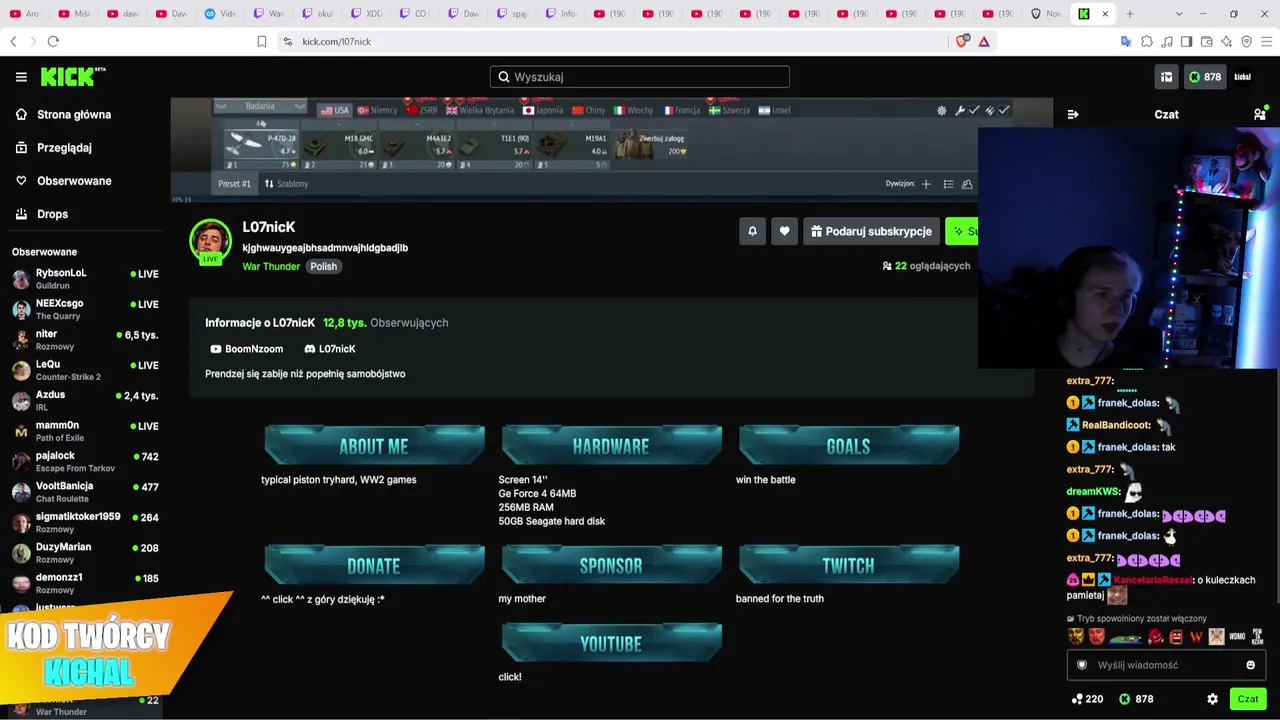Click the Brave Rewards triangle icon
Viewport: 1280px width, 720px height.
pyautogui.click(x=984, y=41)
